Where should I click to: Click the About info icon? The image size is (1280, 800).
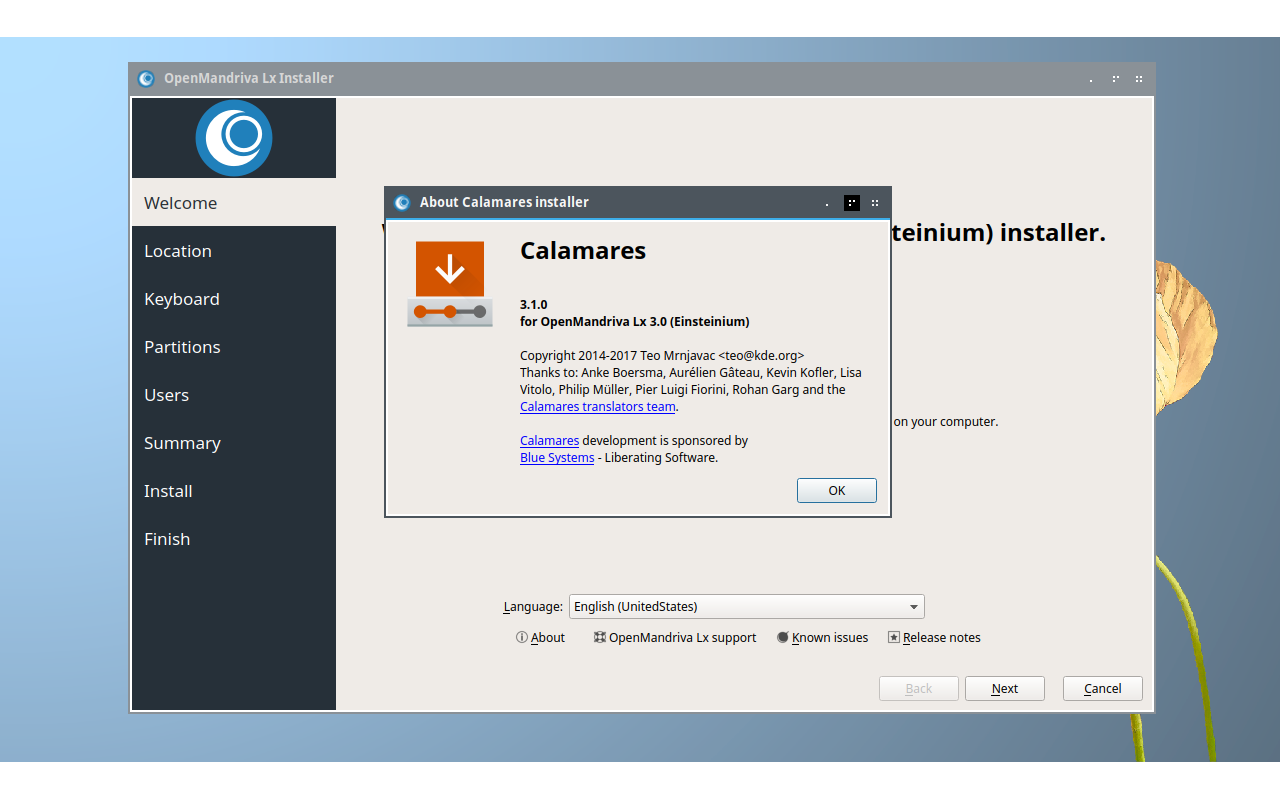pyautogui.click(x=522, y=637)
